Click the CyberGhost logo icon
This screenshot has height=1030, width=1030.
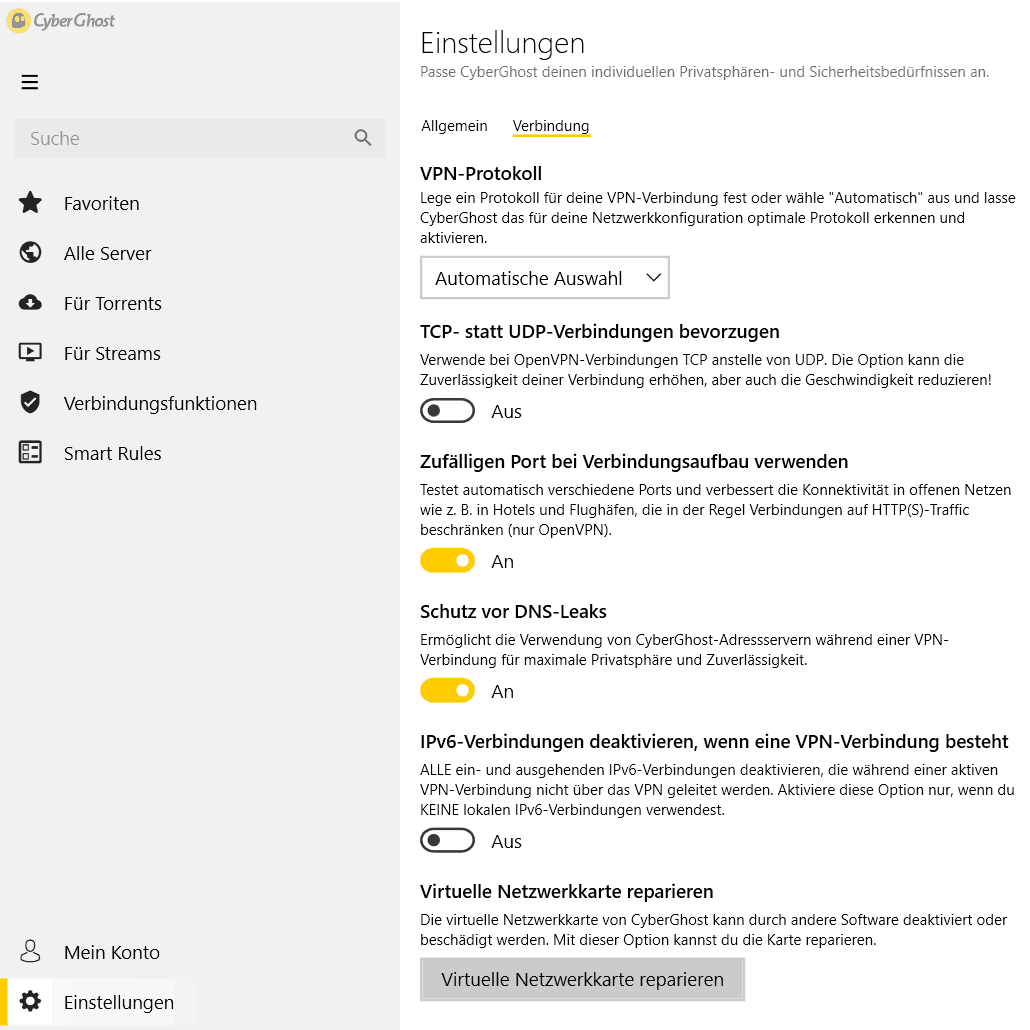click(x=18, y=20)
